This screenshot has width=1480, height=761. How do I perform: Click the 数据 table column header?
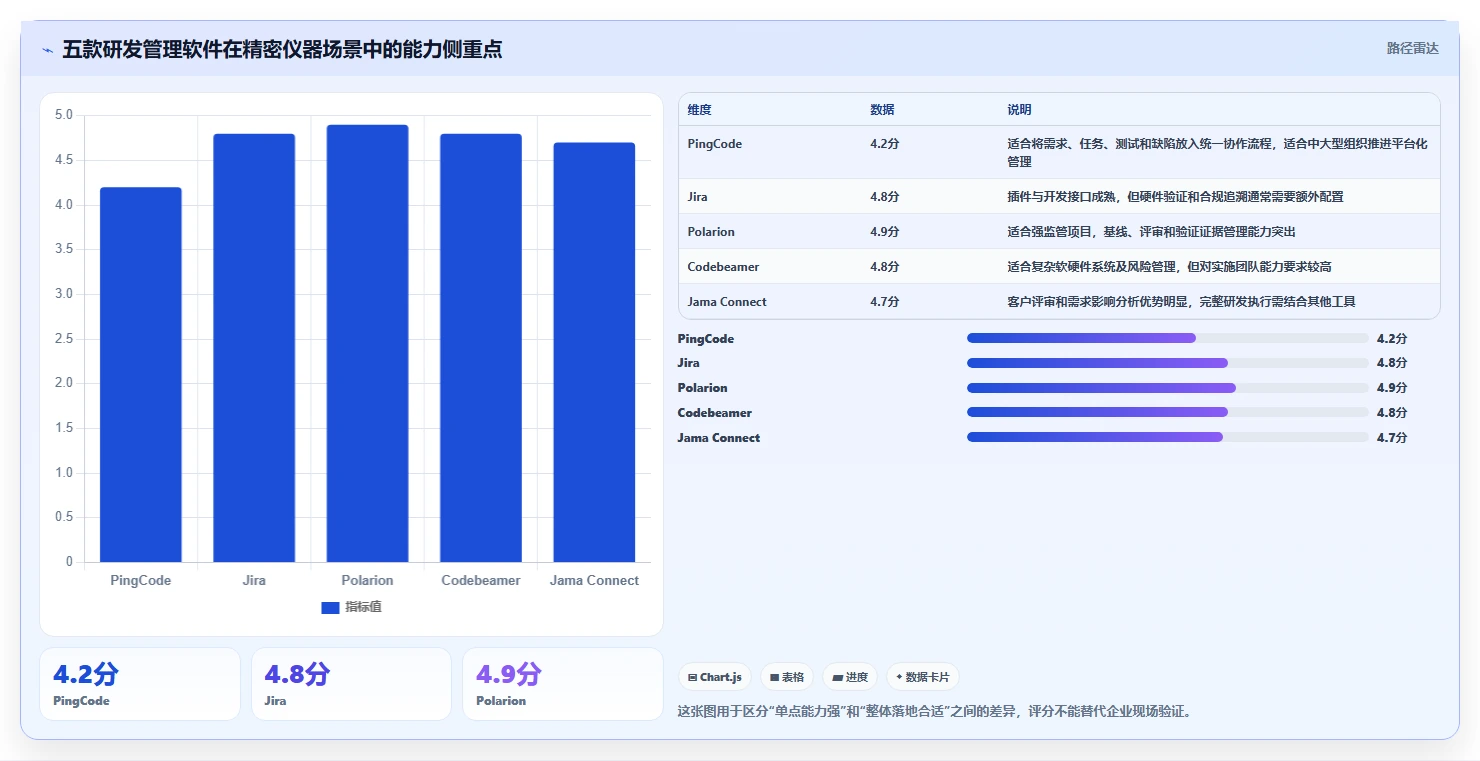(x=882, y=110)
